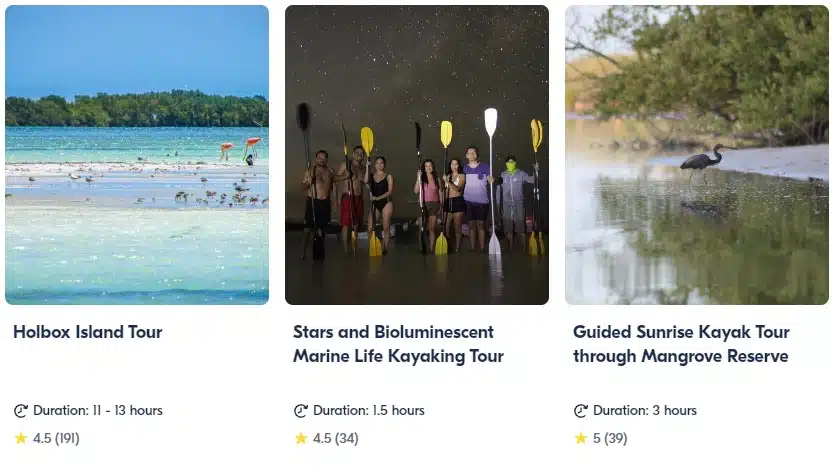Select the Holbox Island beach photo thumbnail

point(137,155)
